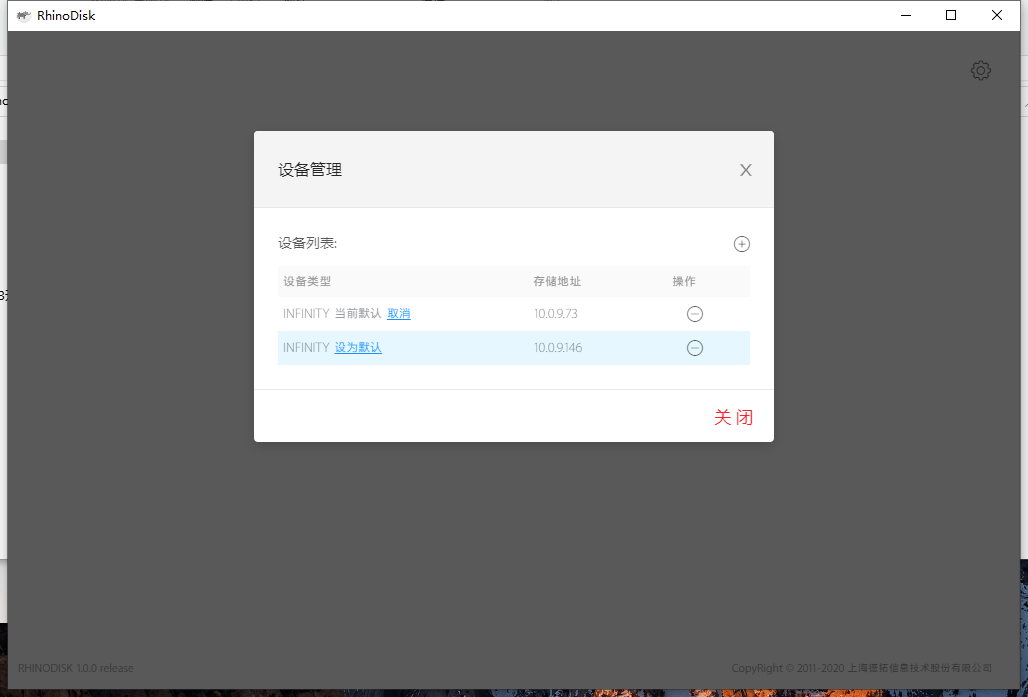Minimize the RhinoDisk window
This screenshot has height=697, width=1028.
click(x=905, y=15)
